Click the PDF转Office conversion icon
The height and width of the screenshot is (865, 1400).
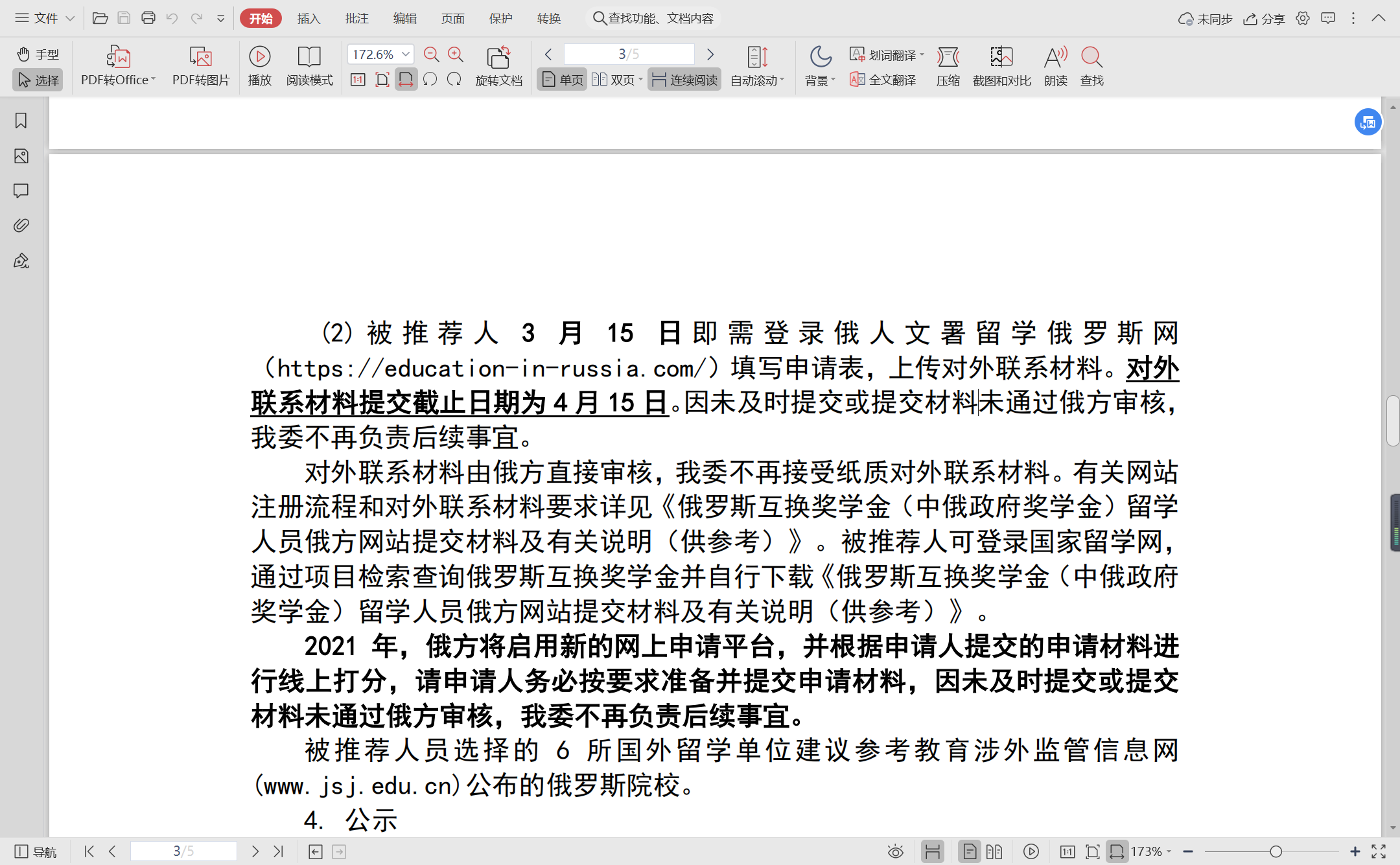pyautogui.click(x=118, y=58)
